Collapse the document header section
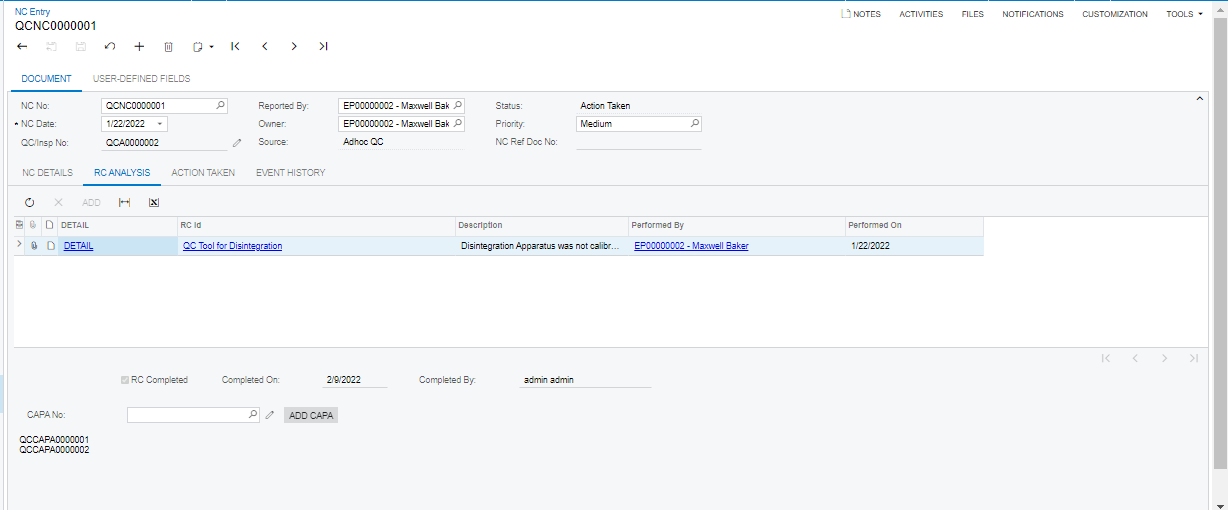This screenshot has height=510, width=1228. point(1199,99)
